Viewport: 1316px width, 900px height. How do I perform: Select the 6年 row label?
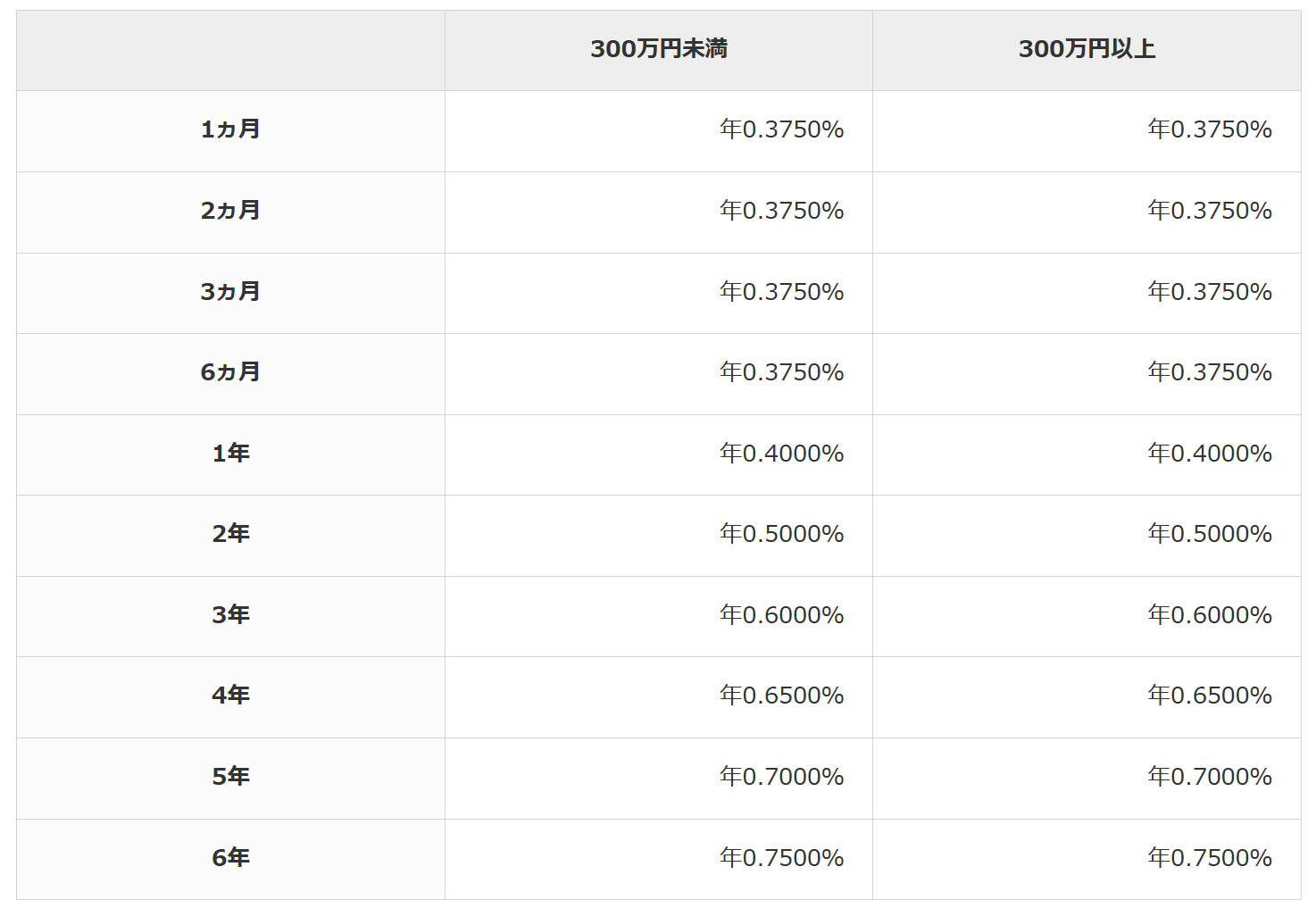click(x=230, y=858)
